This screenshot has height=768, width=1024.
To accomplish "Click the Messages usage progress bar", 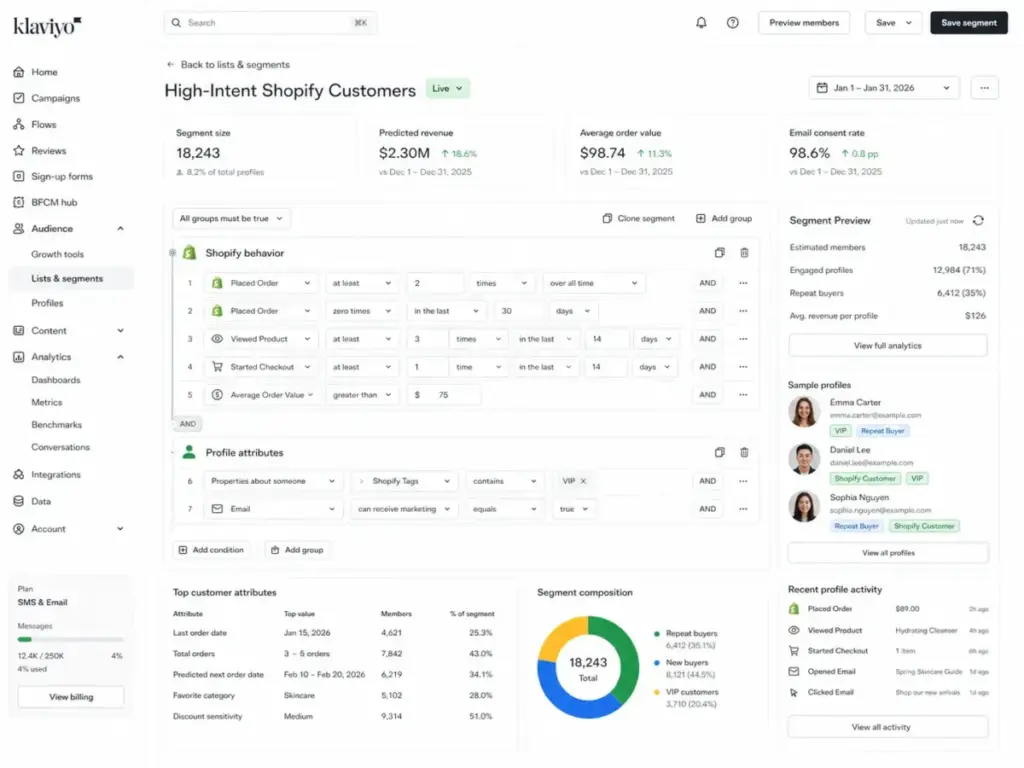I will [x=71, y=639].
